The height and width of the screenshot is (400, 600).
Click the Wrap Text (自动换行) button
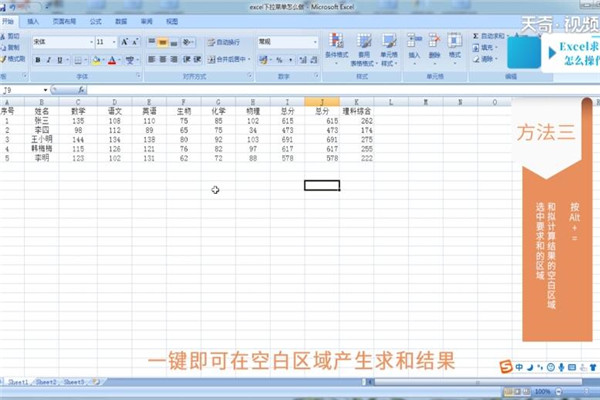[x=224, y=42]
